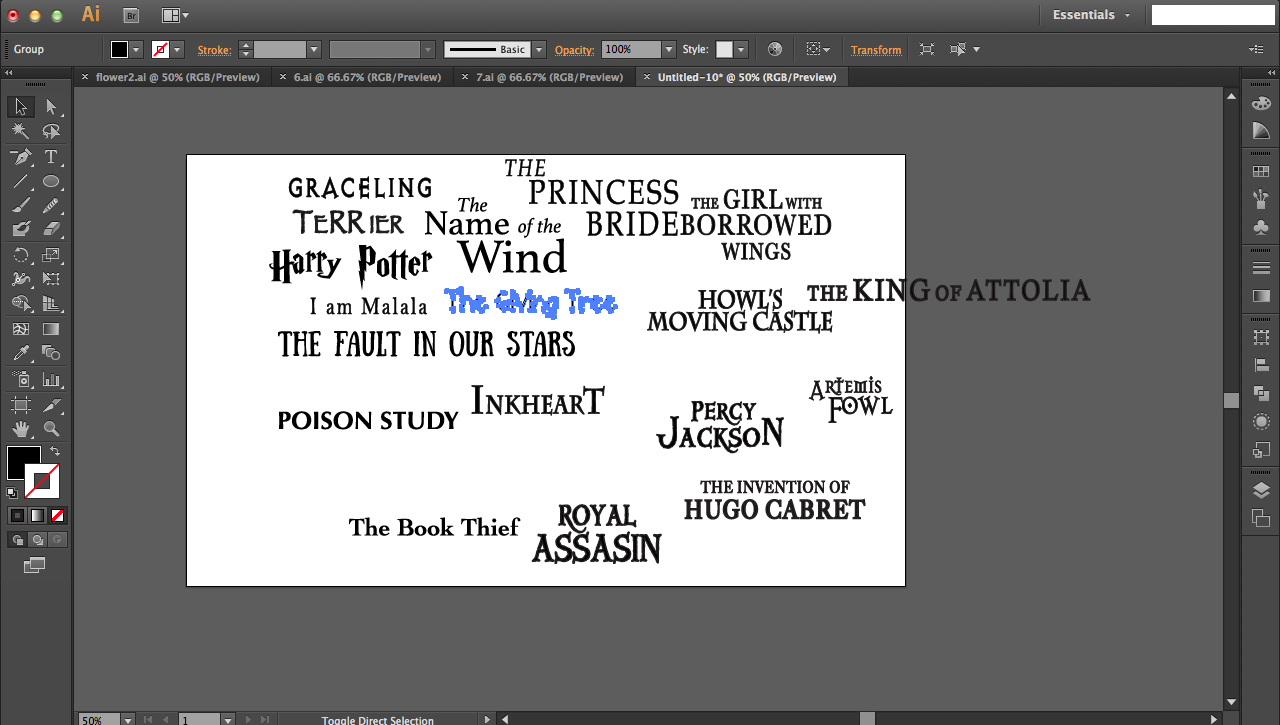Viewport: 1280px width, 725px height.
Task: Choose the Mesh tool
Action: [21, 329]
